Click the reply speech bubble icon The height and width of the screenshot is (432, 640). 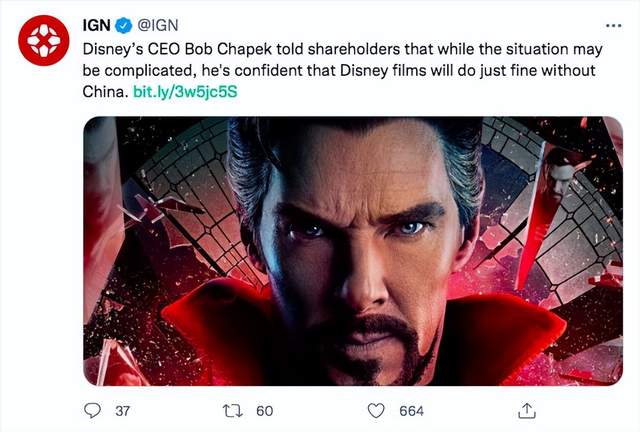tap(93, 410)
